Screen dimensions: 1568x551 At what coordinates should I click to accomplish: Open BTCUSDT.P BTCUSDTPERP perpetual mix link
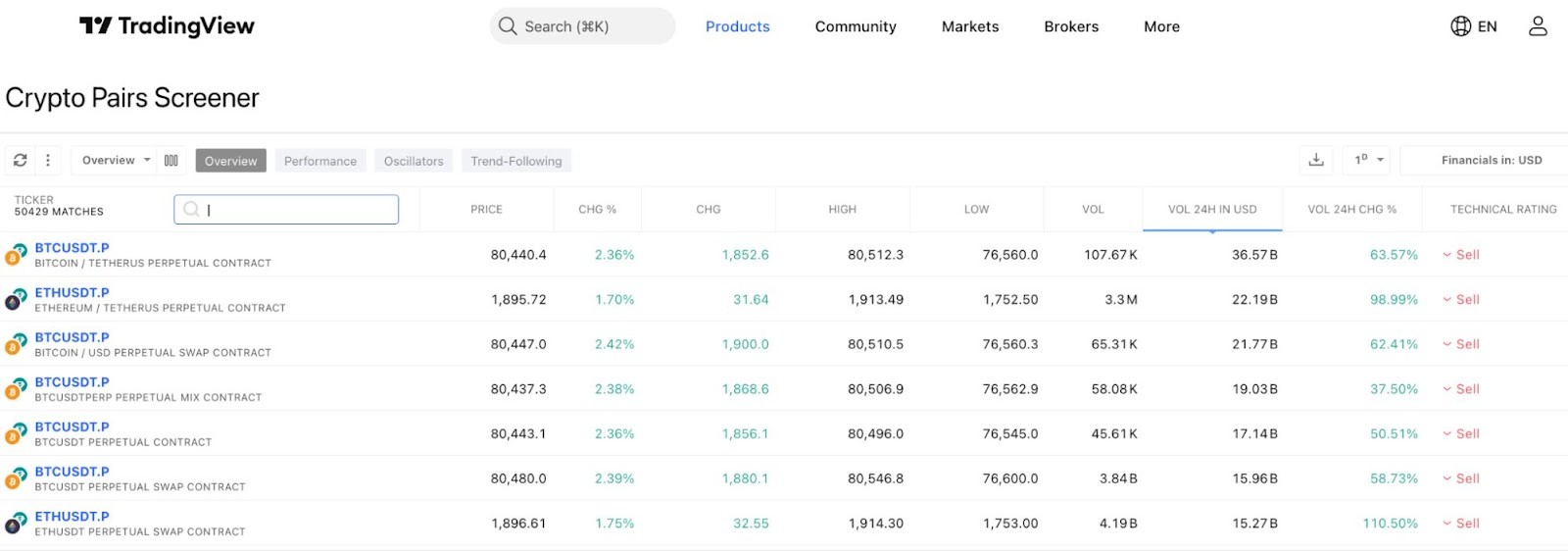(73, 382)
